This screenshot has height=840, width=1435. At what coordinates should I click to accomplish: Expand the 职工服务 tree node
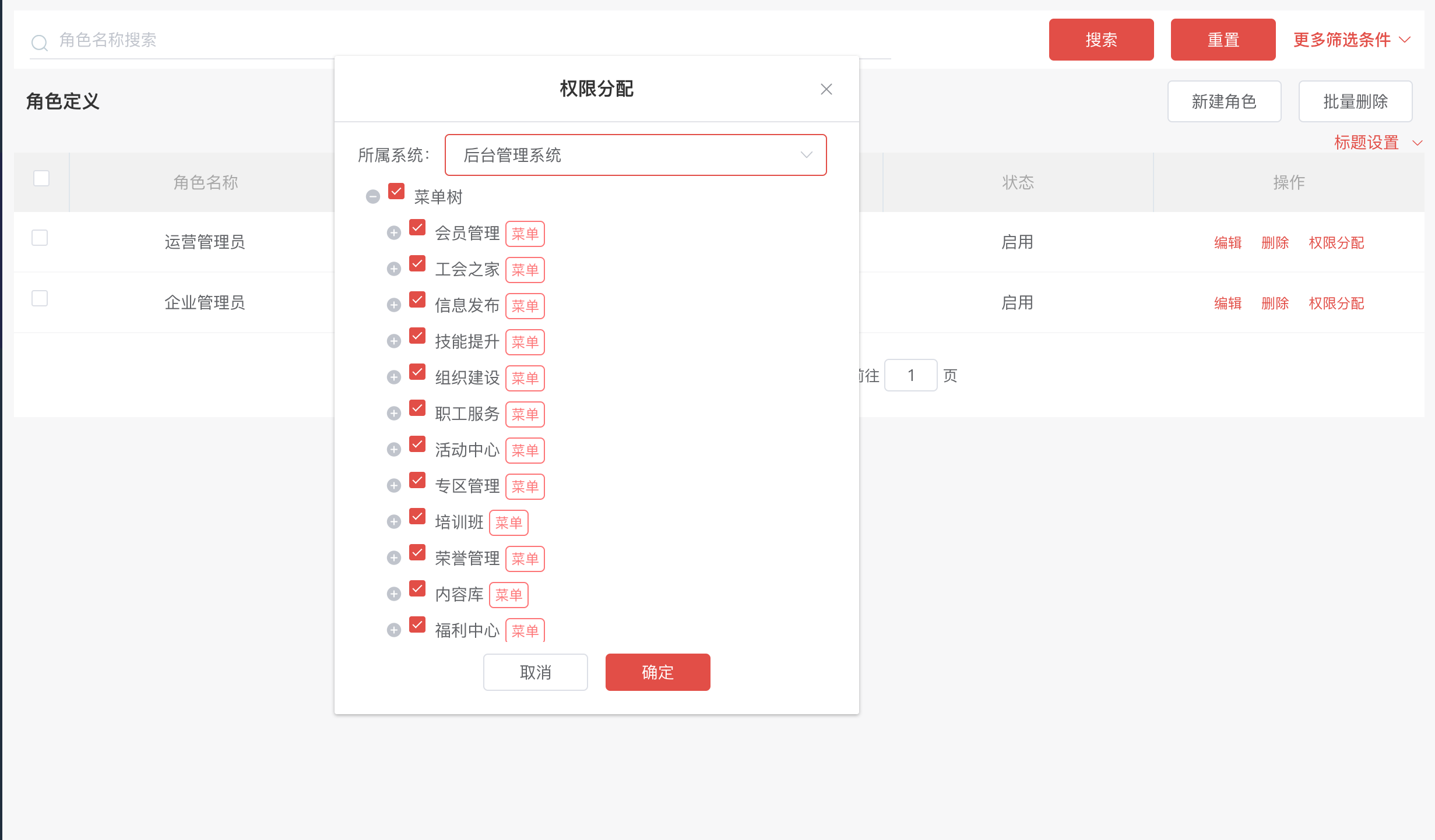coord(394,414)
